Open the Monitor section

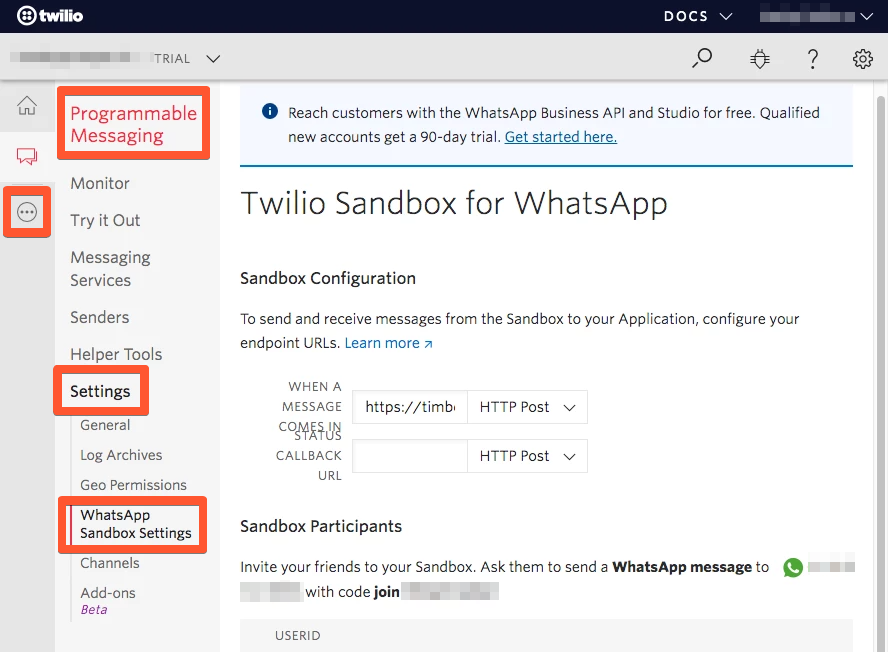100,184
